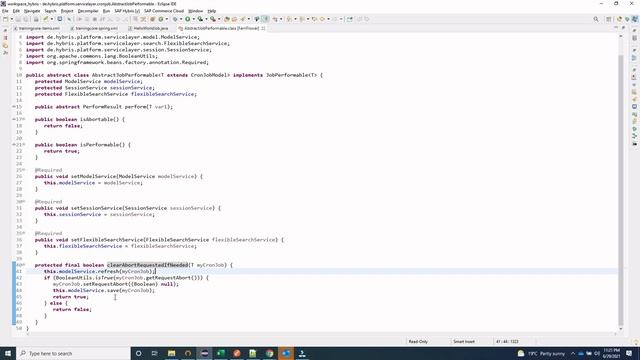Open the Window menu
Image resolution: width=640 pixels, height=360 pixels.
click(196, 11)
